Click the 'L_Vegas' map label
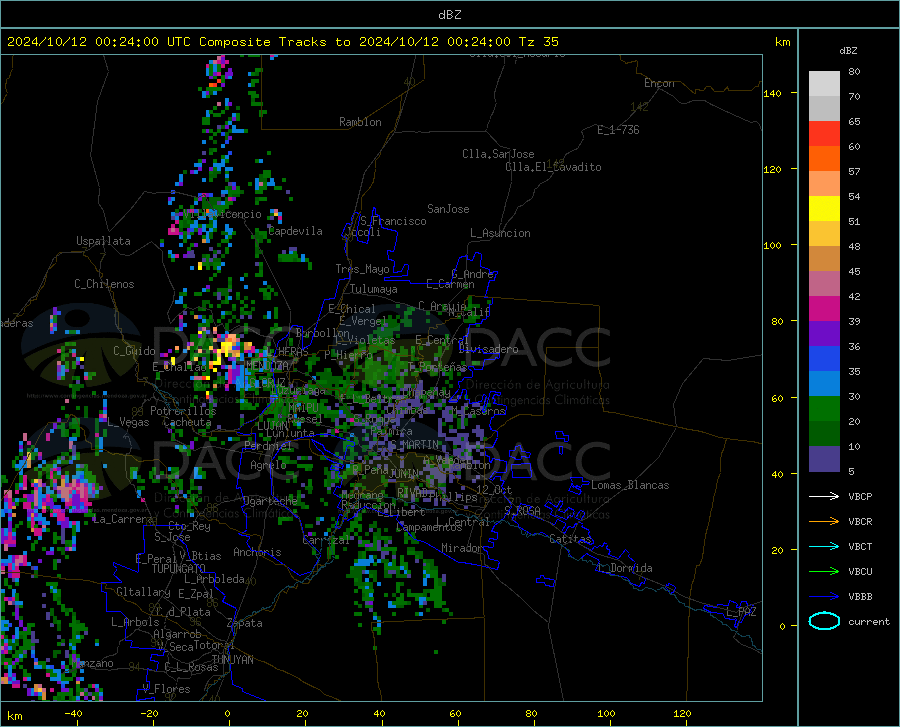Image resolution: width=900 pixels, height=727 pixels. 128,422
